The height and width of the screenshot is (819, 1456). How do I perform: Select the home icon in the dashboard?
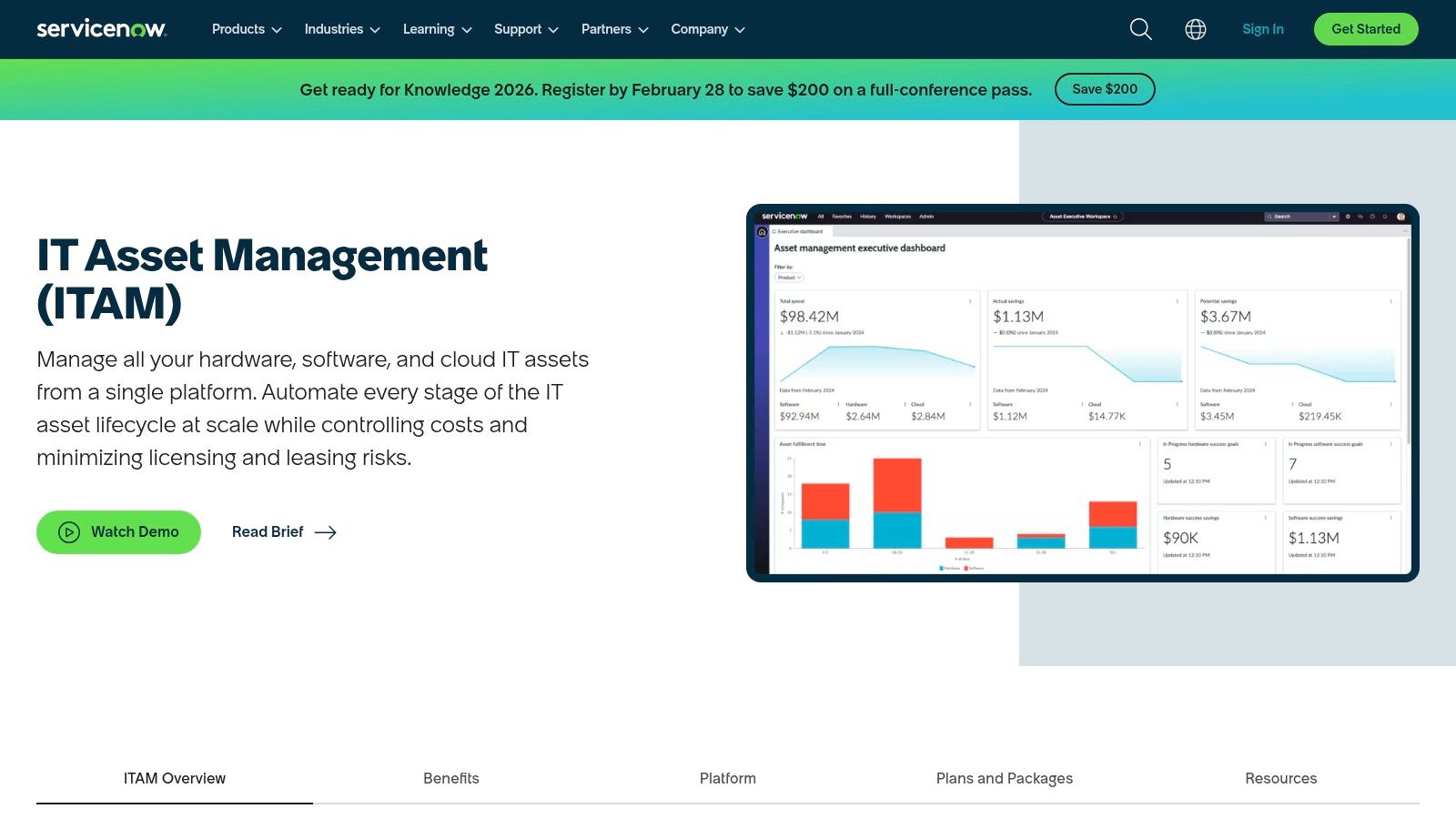[763, 231]
